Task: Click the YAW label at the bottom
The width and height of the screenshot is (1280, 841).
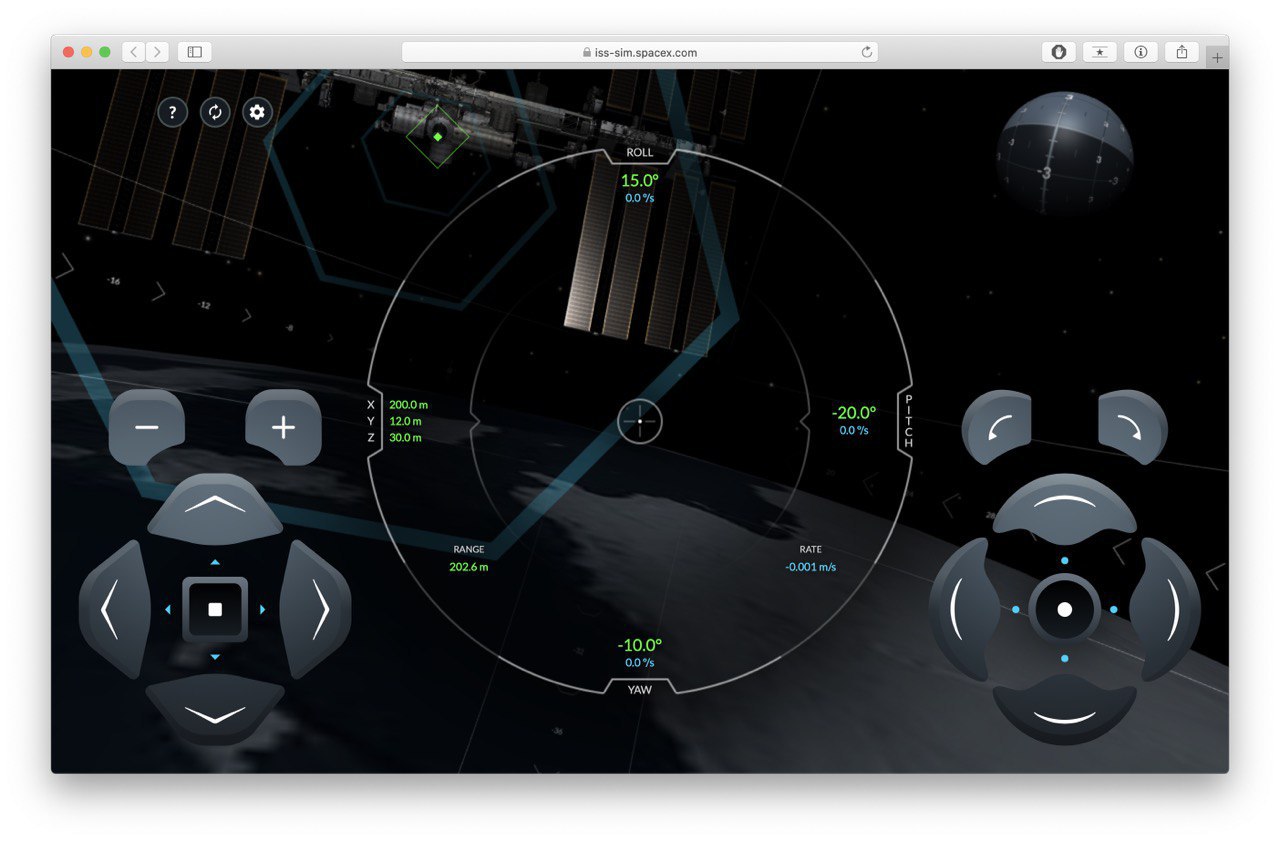Action: pyautogui.click(x=640, y=690)
